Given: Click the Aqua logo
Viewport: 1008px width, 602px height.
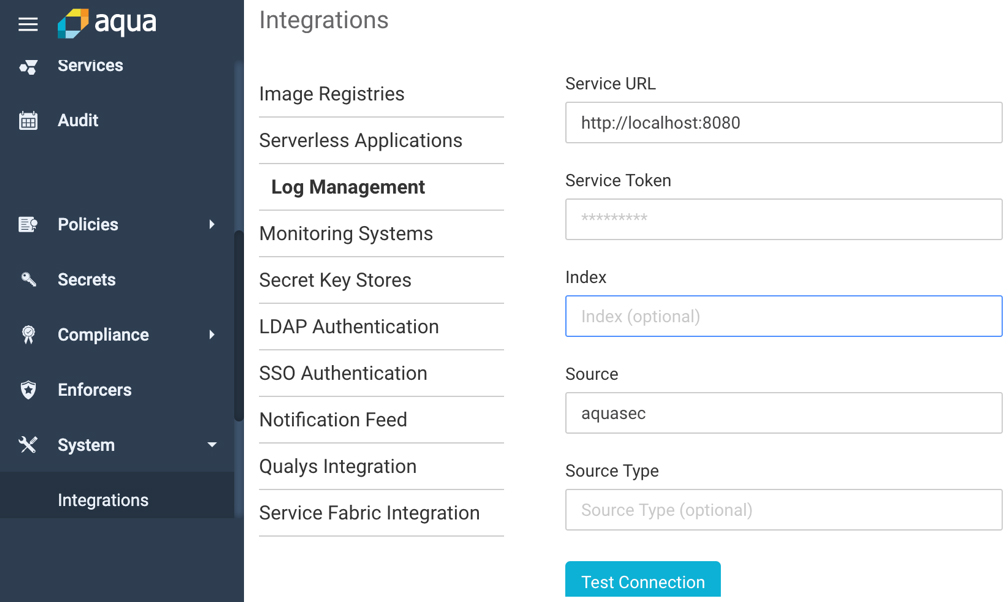Looking at the screenshot, I should (x=107, y=23).
